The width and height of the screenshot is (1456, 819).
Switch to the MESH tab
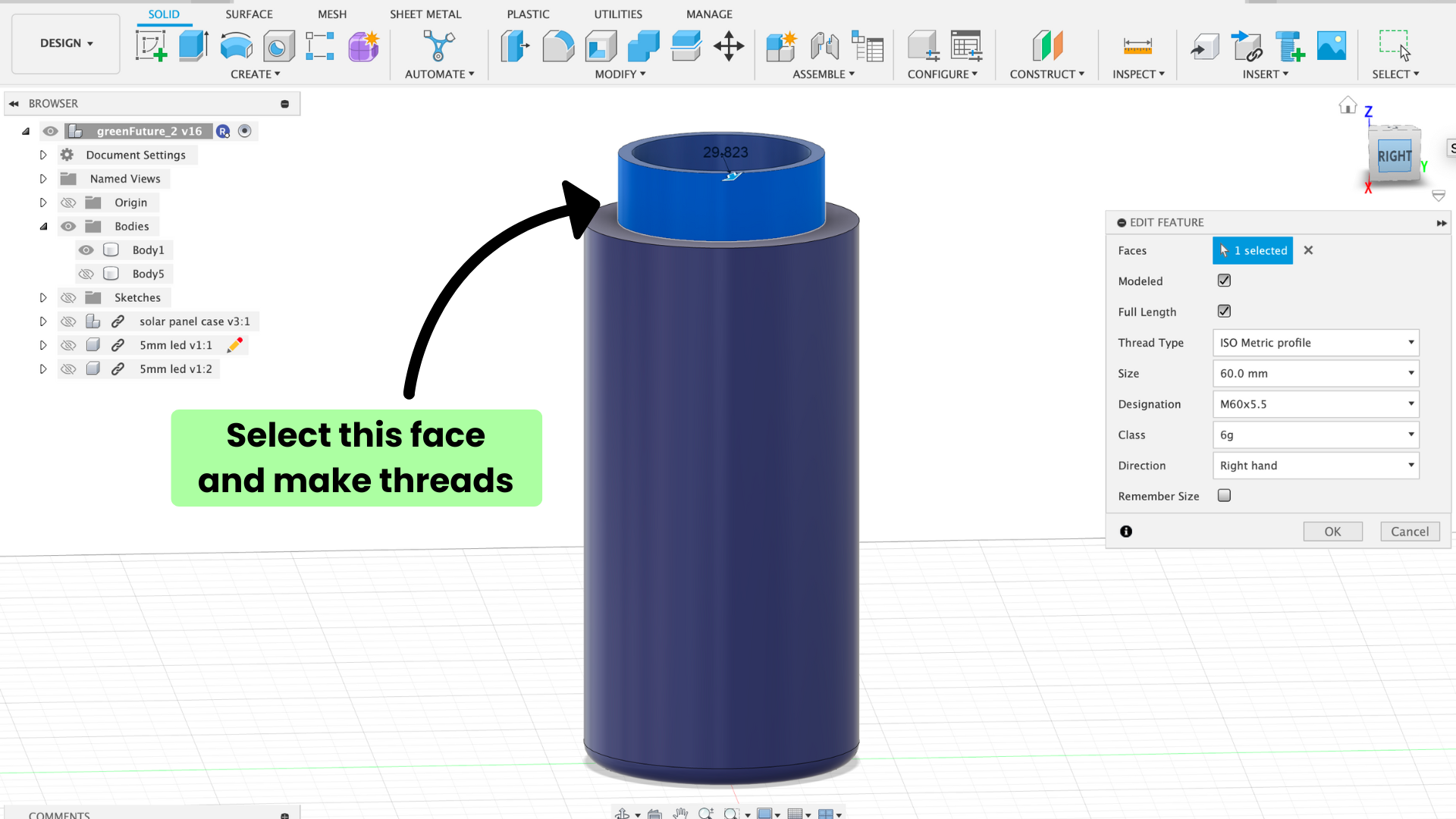(332, 14)
